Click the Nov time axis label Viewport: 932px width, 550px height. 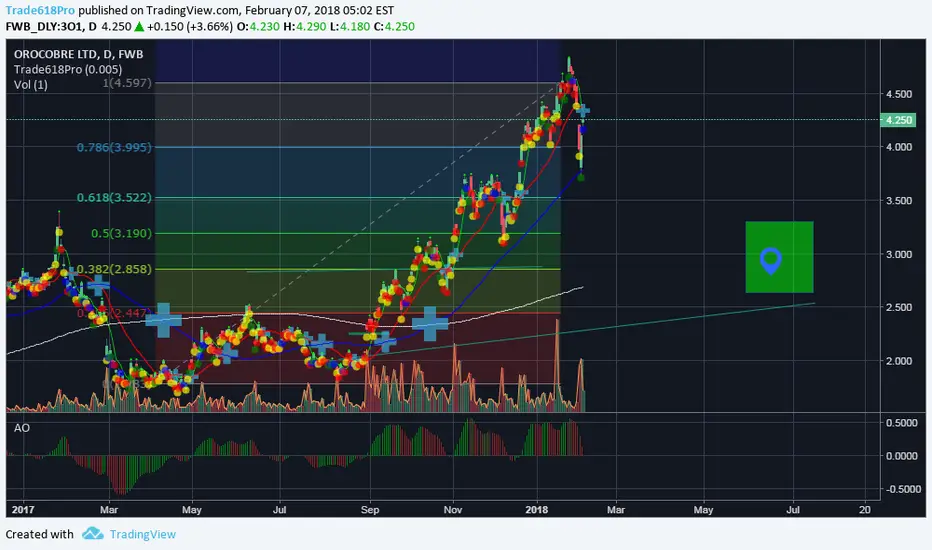[x=453, y=510]
